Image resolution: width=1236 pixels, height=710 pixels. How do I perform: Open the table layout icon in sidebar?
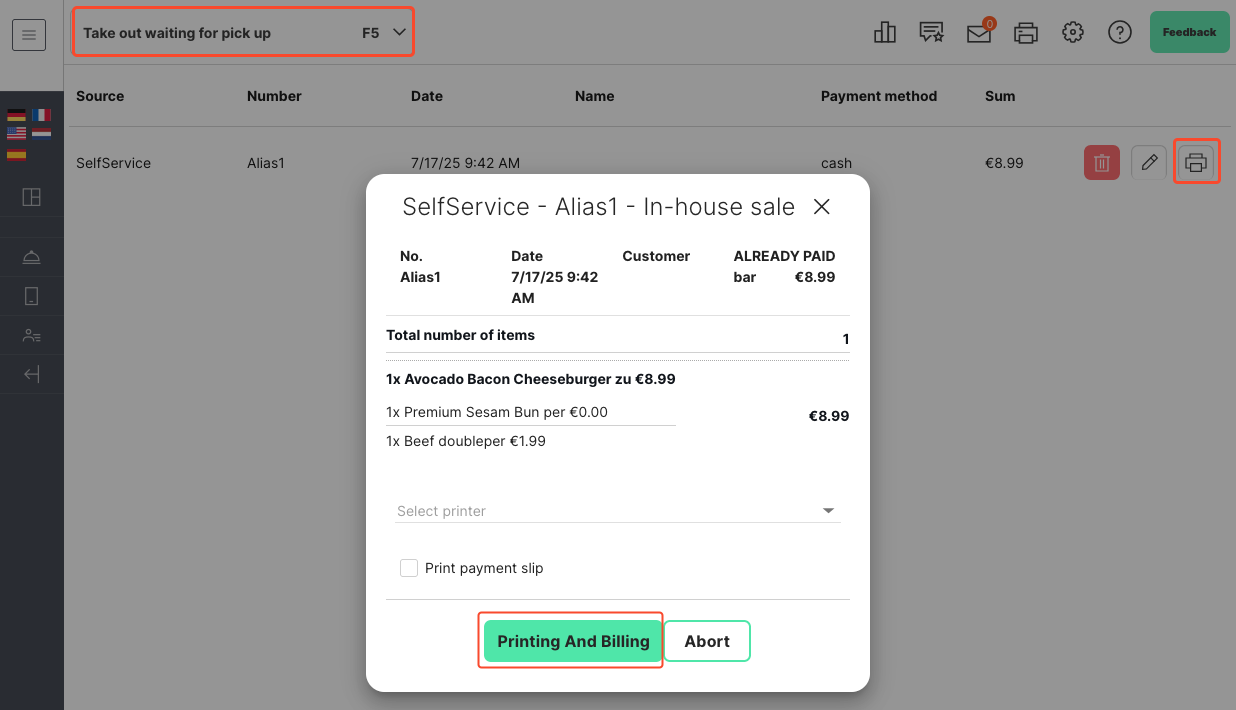coord(32,197)
